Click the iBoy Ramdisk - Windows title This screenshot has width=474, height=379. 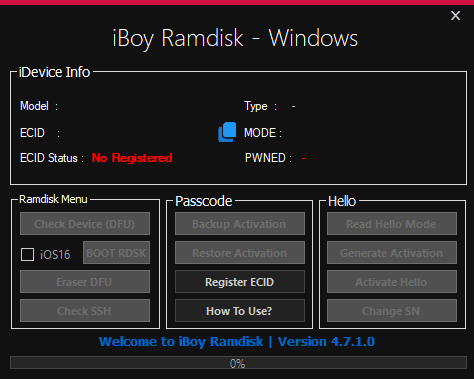(235, 38)
